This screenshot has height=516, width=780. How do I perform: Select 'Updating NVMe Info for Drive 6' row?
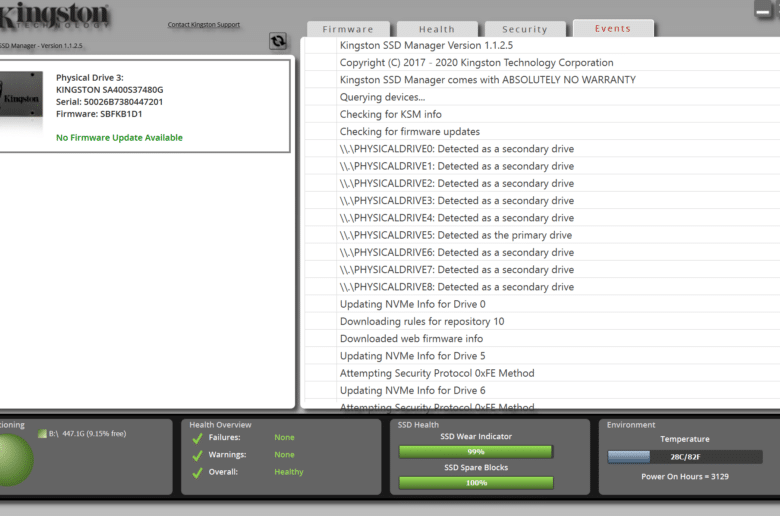tap(542, 391)
